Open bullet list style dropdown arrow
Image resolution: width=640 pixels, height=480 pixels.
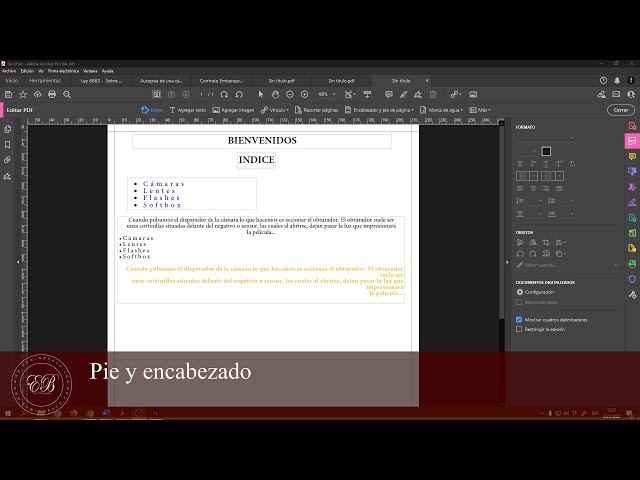coord(534,176)
